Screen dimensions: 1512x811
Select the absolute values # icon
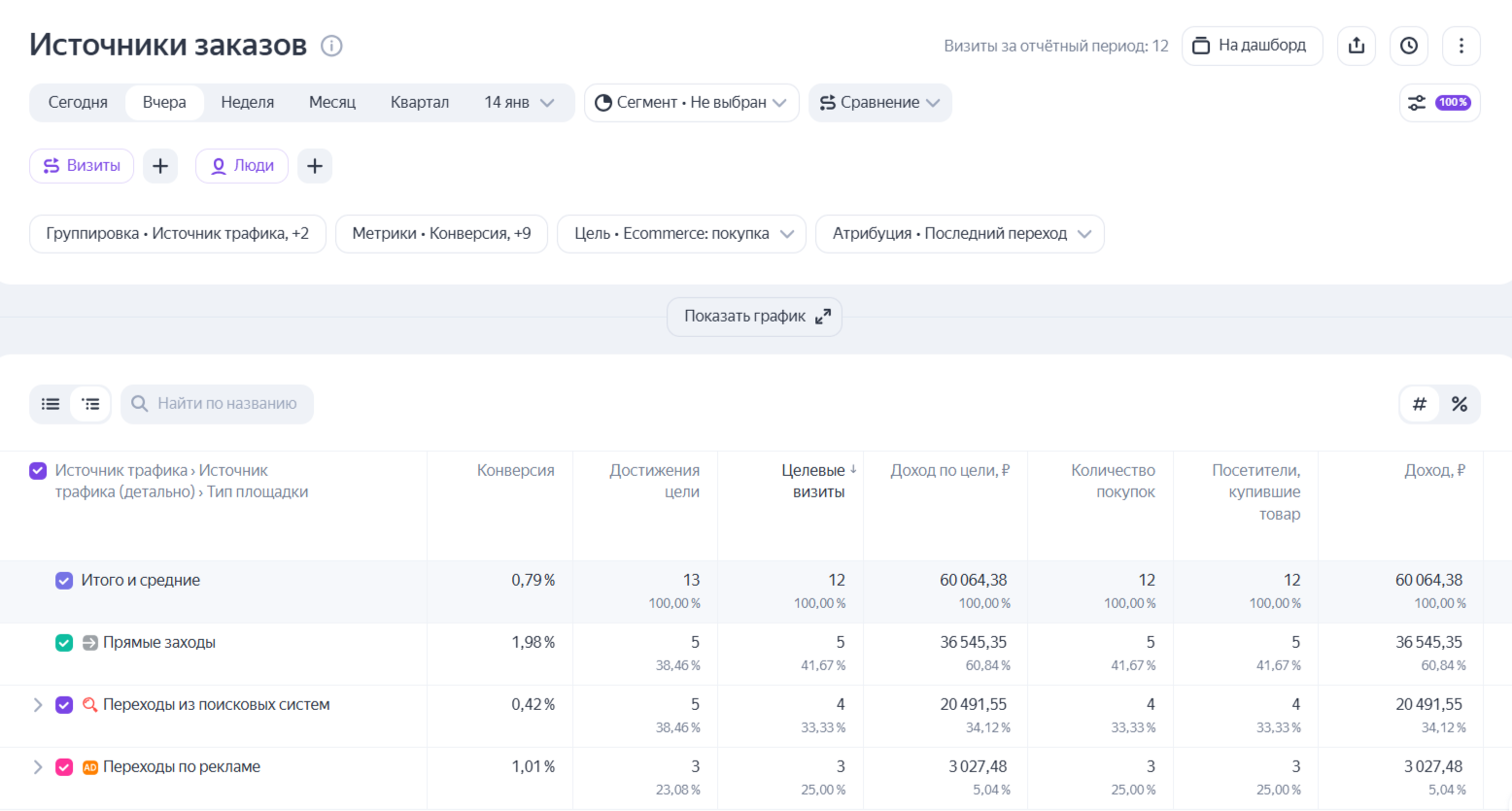click(x=1420, y=404)
